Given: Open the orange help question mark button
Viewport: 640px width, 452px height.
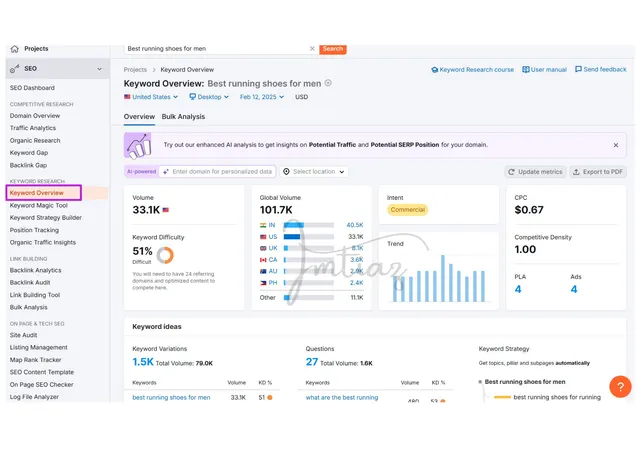Looking at the screenshot, I should click(620, 387).
